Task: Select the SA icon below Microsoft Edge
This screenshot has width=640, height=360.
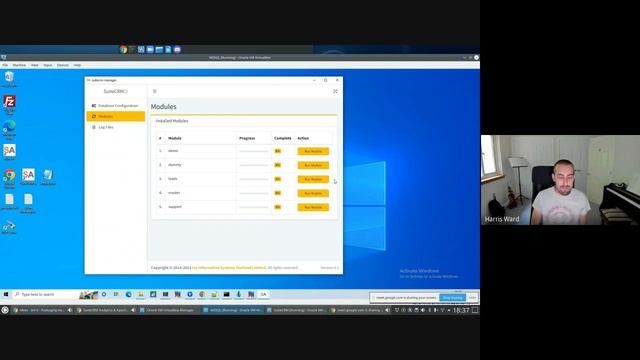Action: pyautogui.click(x=9, y=153)
